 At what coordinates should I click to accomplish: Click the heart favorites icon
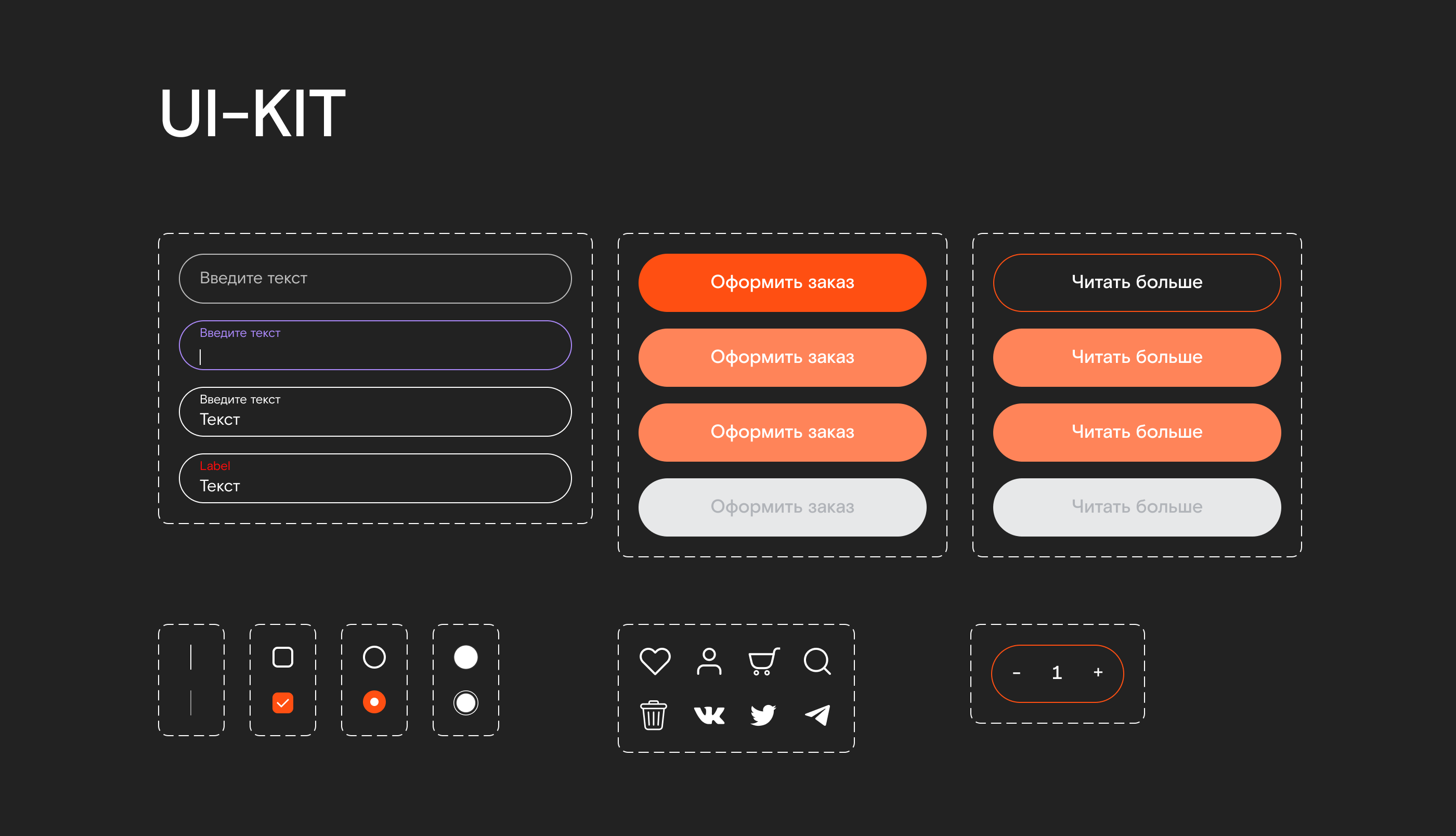click(655, 661)
